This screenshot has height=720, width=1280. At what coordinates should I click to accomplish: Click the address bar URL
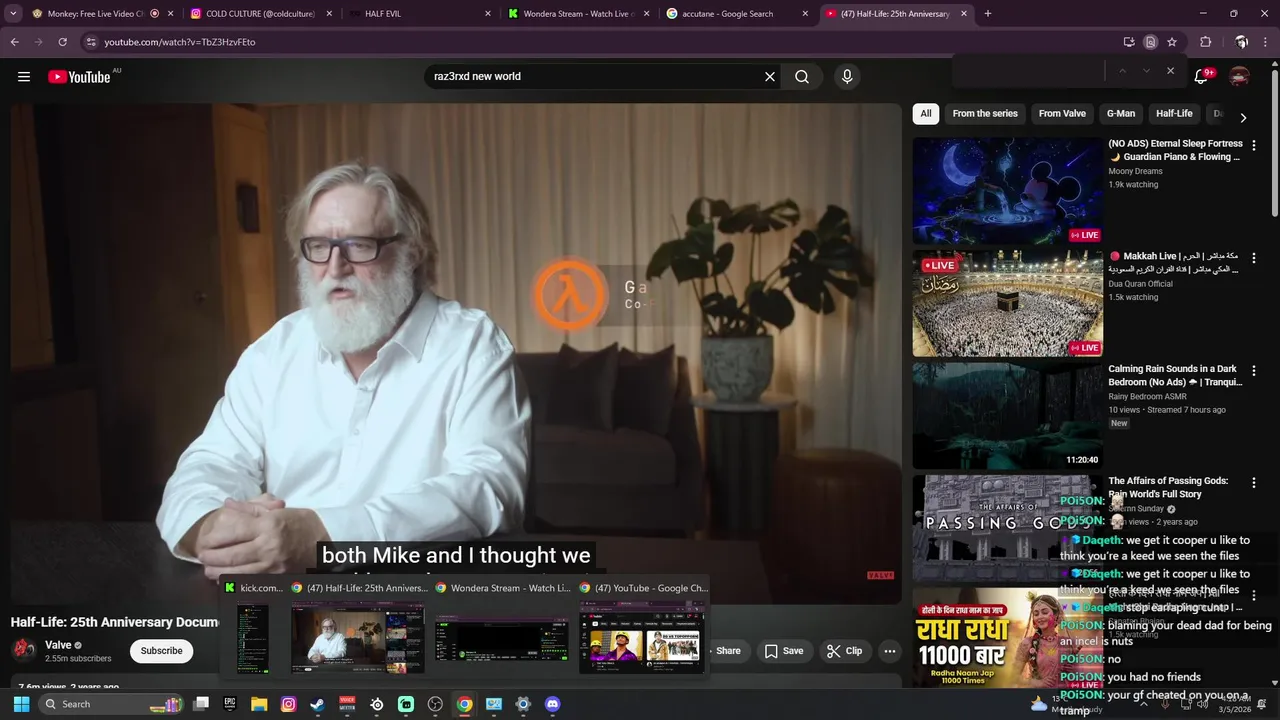180,42
